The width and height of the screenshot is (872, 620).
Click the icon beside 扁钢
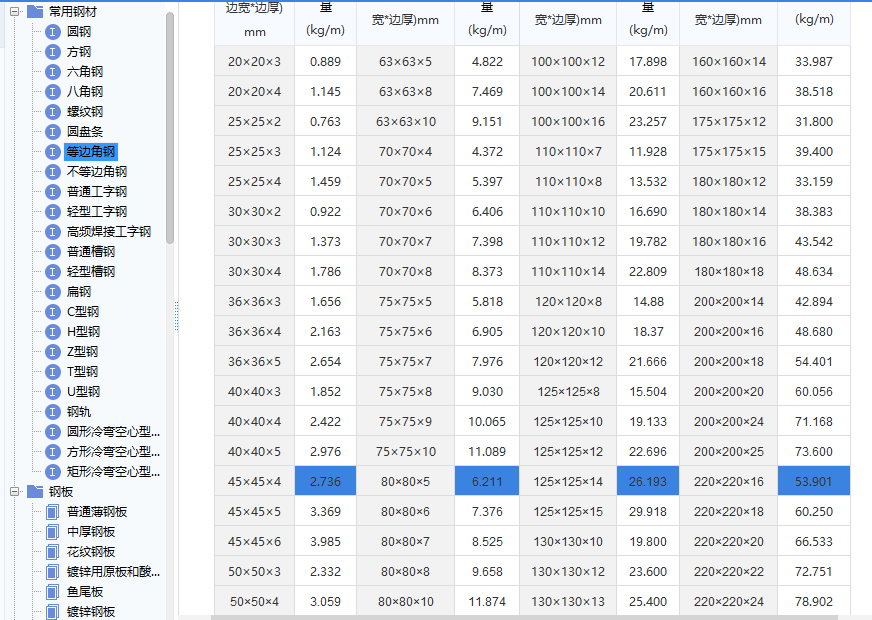[52, 292]
